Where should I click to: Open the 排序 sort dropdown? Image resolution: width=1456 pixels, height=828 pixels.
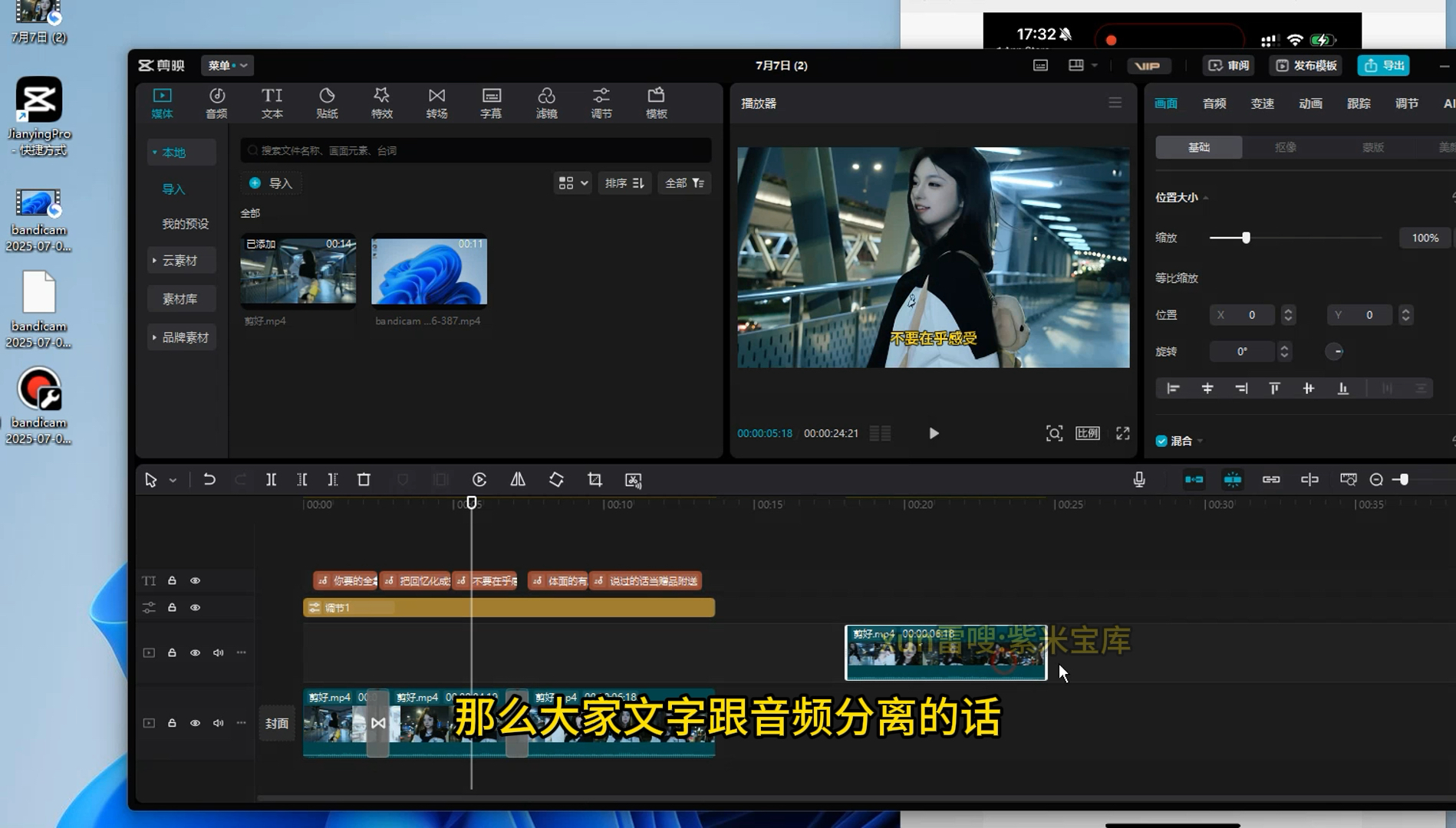624,183
